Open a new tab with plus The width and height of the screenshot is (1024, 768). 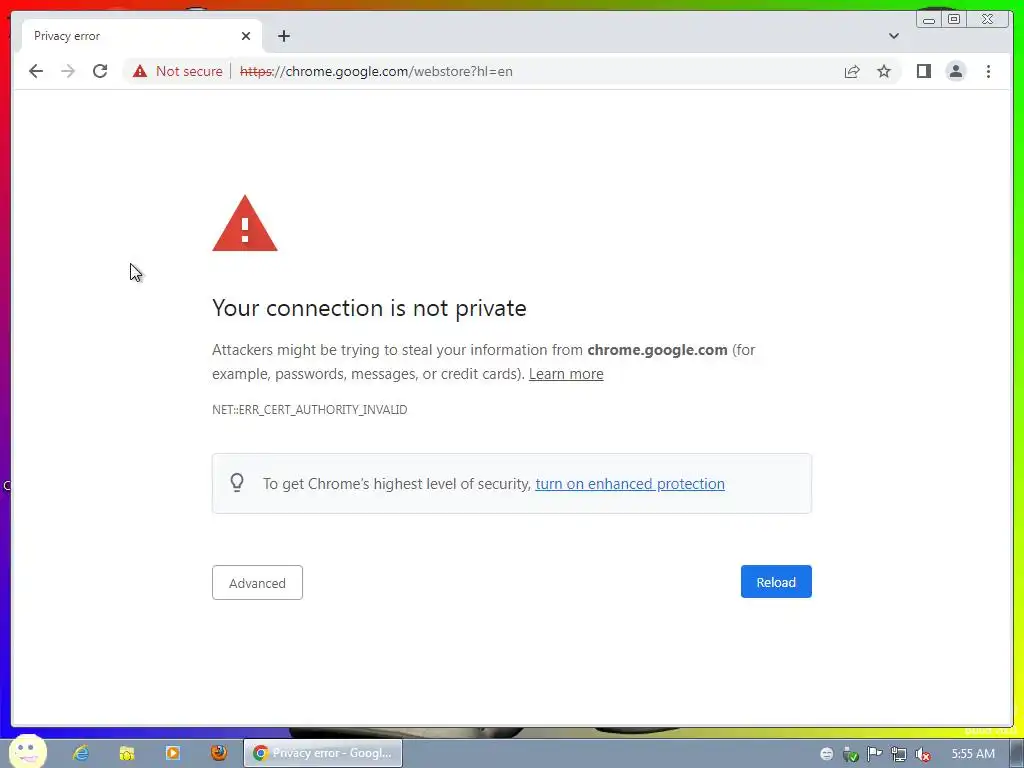283,36
